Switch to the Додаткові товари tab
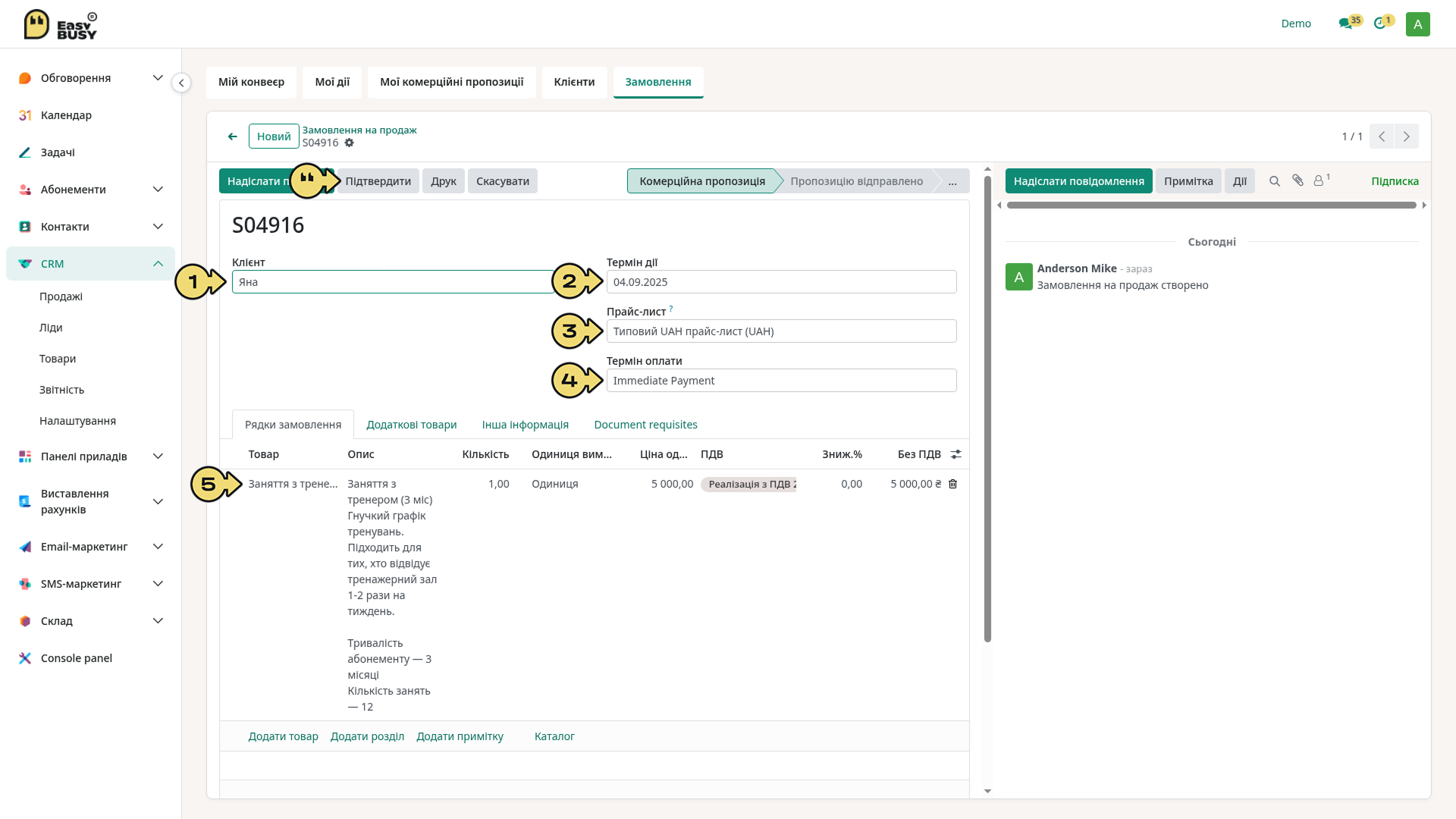Image resolution: width=1456 pixels, height=819 pixels. pos(411,425)
